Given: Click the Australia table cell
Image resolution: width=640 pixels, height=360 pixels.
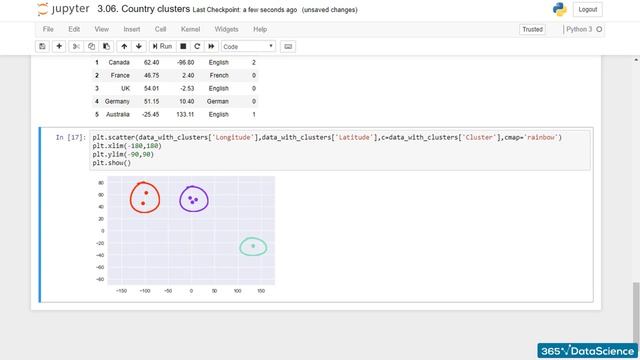Looking at the screenshot, I should tap(118, 114).
